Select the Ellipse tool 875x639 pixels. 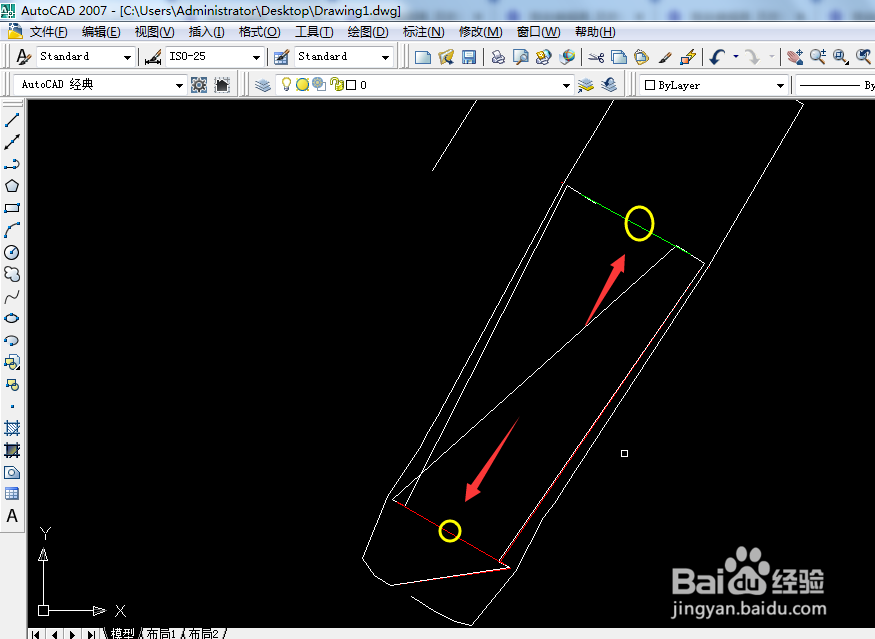tap(12, 318)
